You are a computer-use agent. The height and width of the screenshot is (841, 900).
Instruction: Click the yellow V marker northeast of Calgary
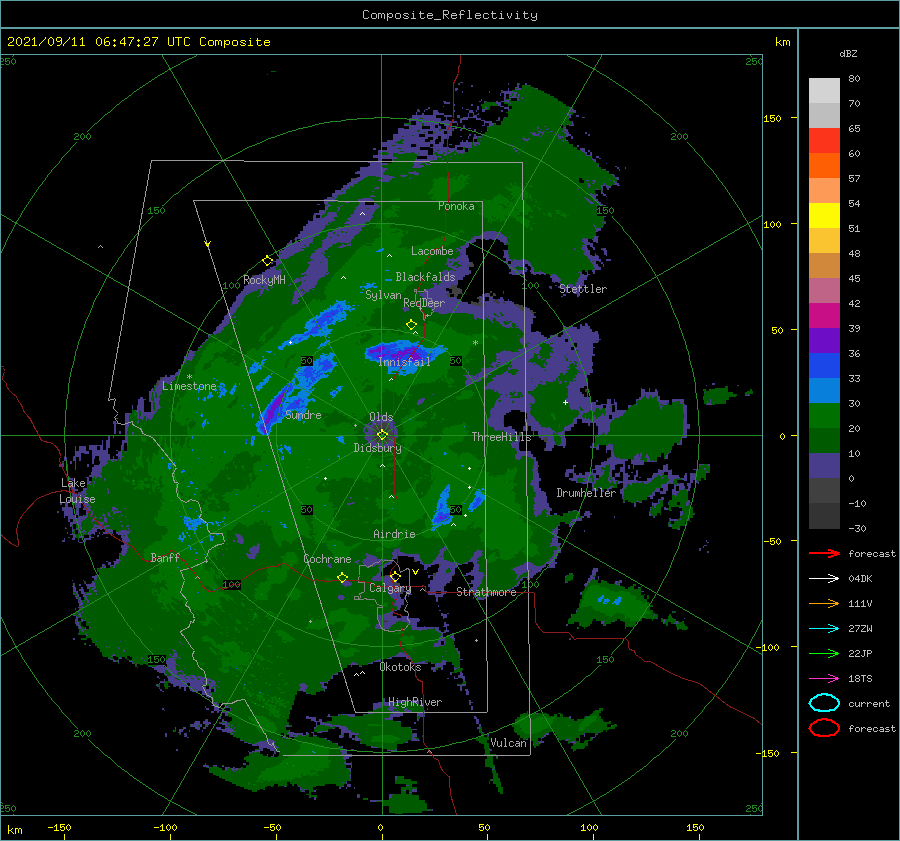click(415, 572)
